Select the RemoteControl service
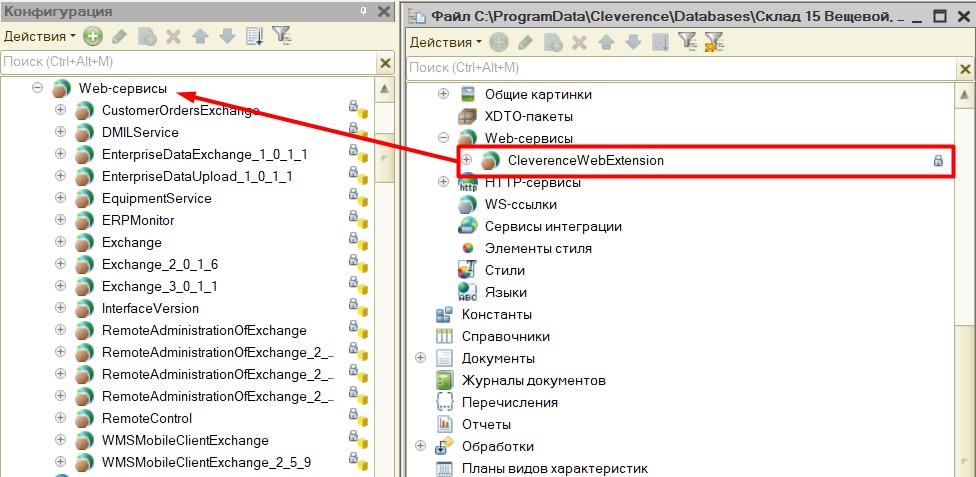This screenshot has height=477, width=976. (x=147, y=418)
